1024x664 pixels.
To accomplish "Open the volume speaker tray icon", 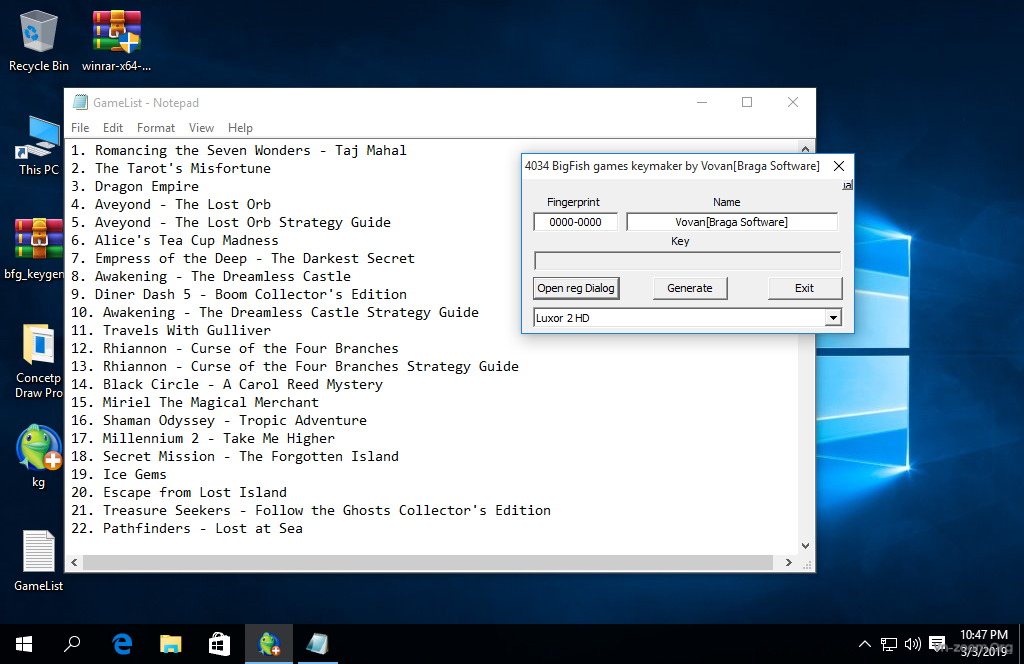I will coord(913,644).
